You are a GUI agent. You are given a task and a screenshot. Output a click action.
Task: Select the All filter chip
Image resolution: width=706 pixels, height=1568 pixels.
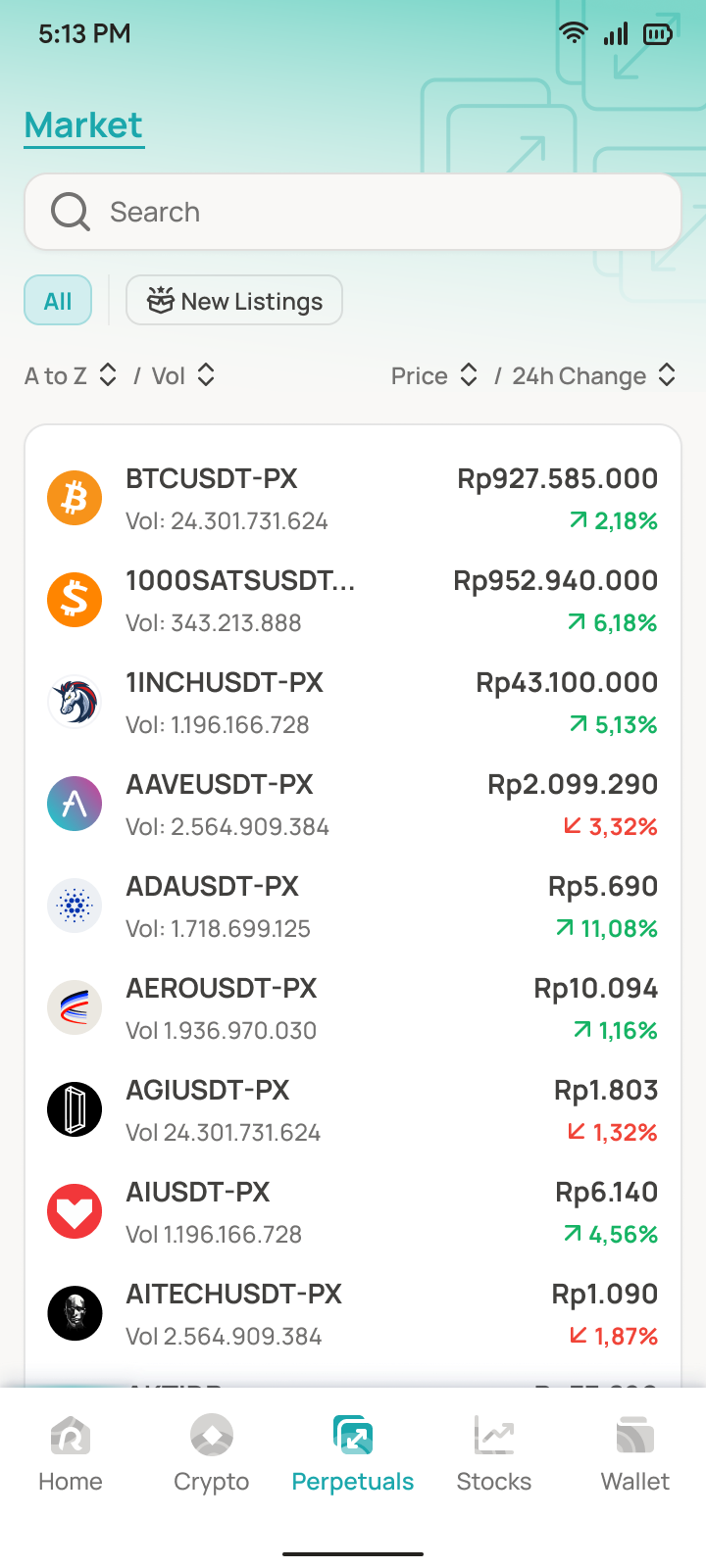58,301
